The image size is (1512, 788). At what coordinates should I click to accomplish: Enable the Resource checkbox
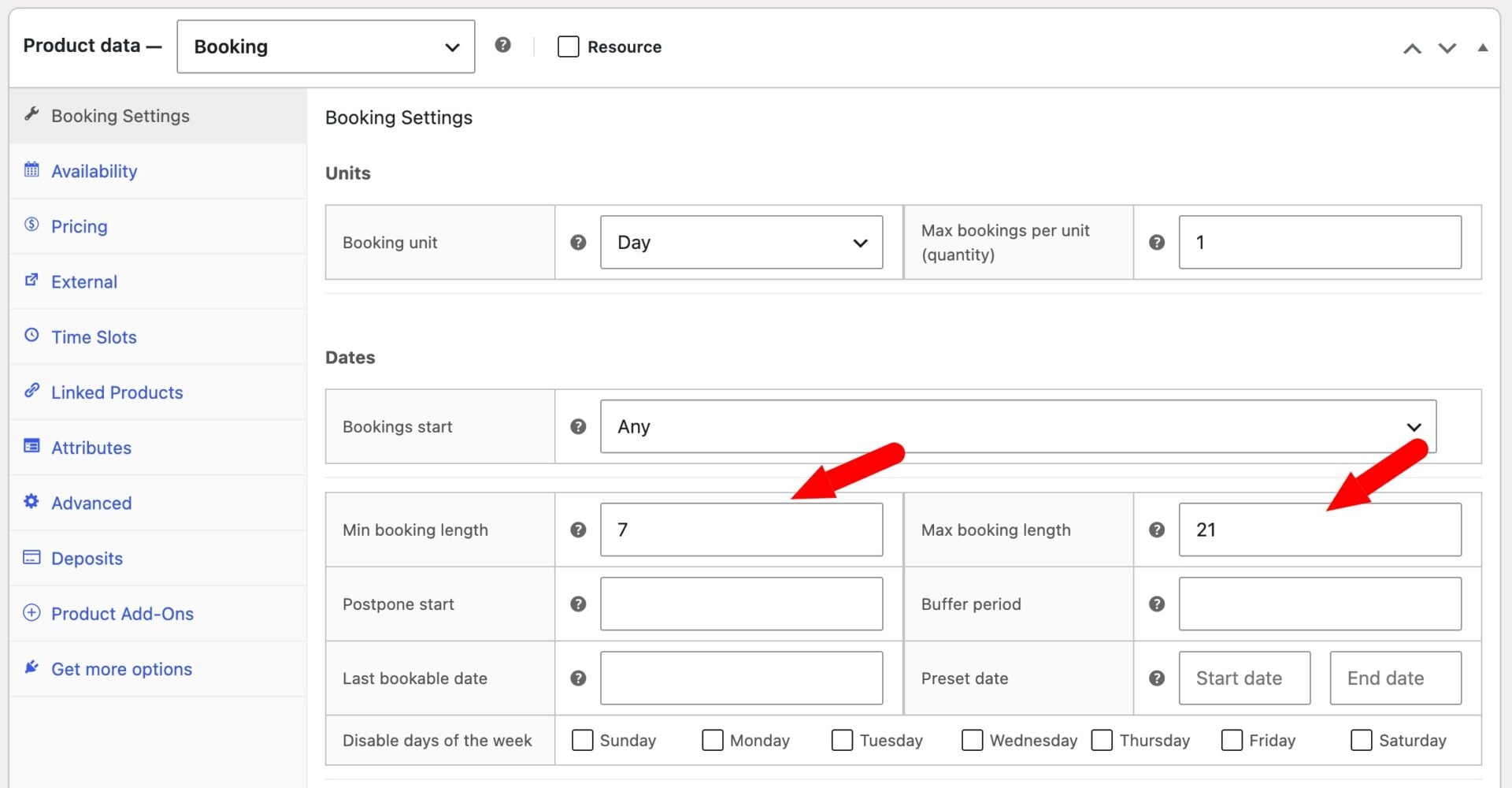[568, 46]
